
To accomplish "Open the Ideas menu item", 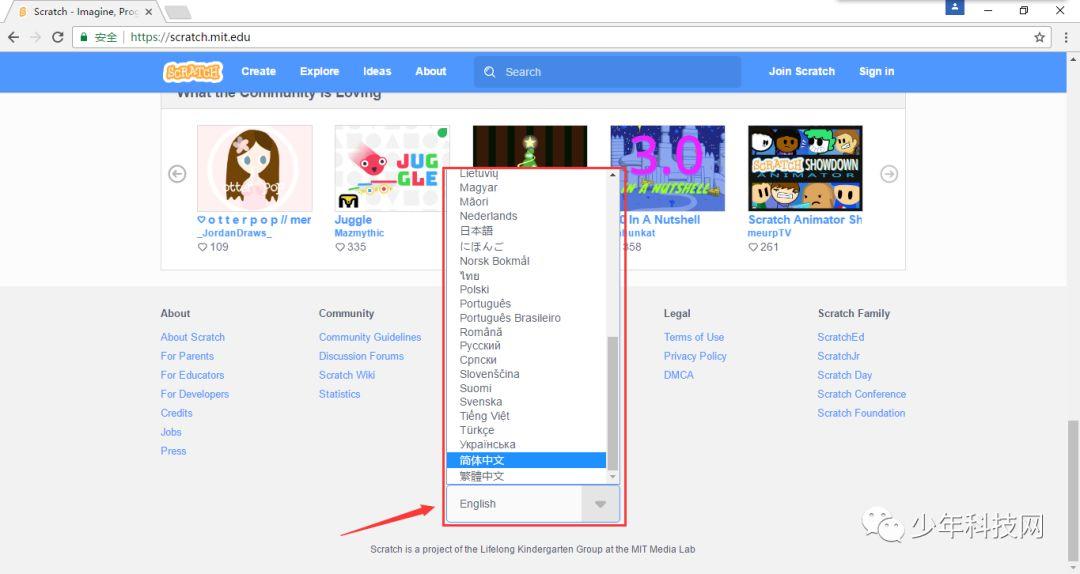I will point(377,71).
